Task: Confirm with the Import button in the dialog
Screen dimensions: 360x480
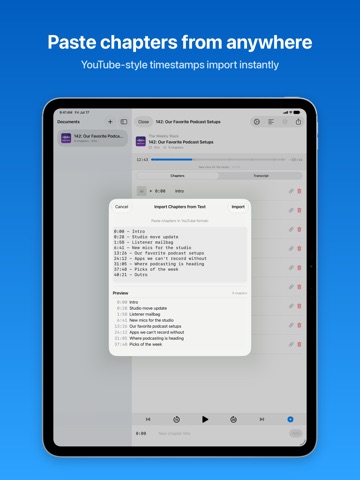Action: pos(238,207)
